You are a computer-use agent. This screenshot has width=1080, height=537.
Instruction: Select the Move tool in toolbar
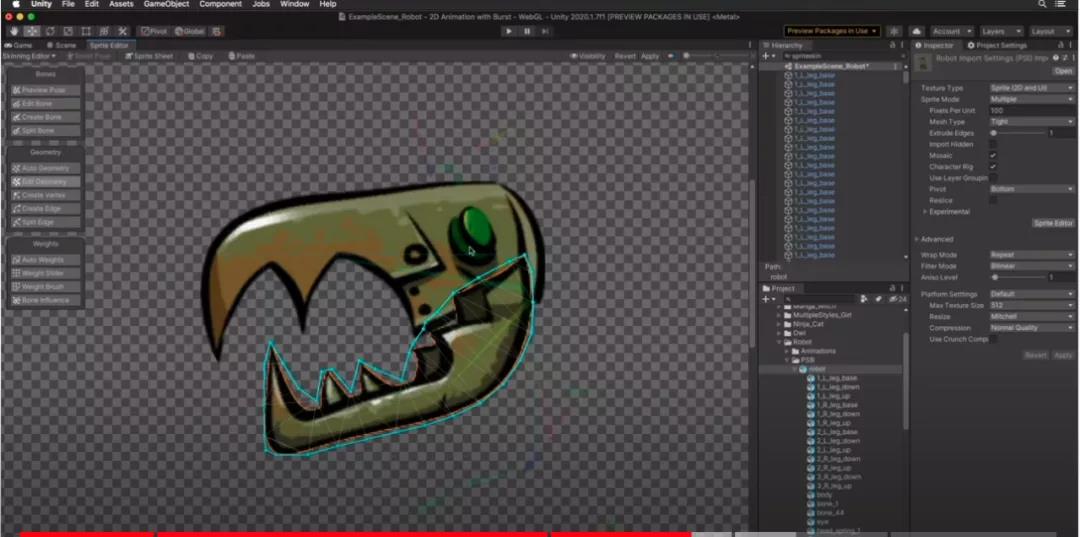pyautogui.click(x=32, y=31)
